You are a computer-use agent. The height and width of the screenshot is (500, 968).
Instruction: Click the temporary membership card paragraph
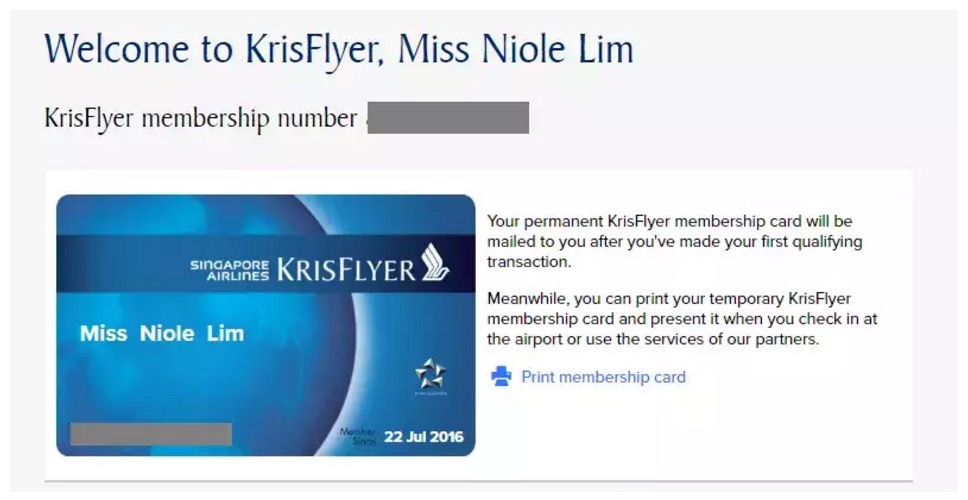(x=682, y=319)
